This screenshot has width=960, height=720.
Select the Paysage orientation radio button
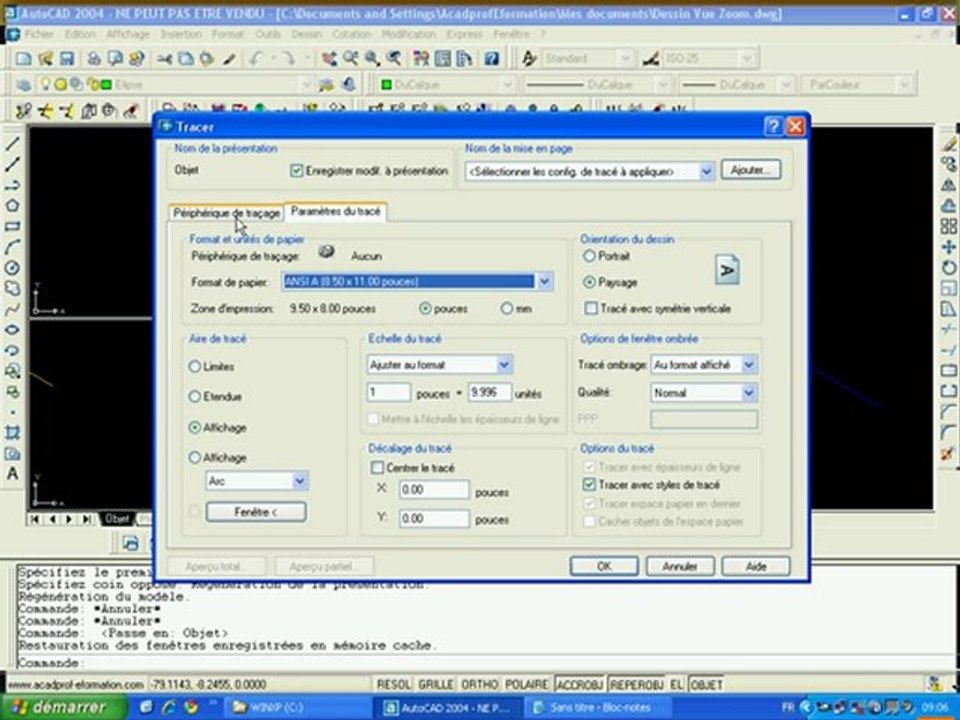point(589,282)
